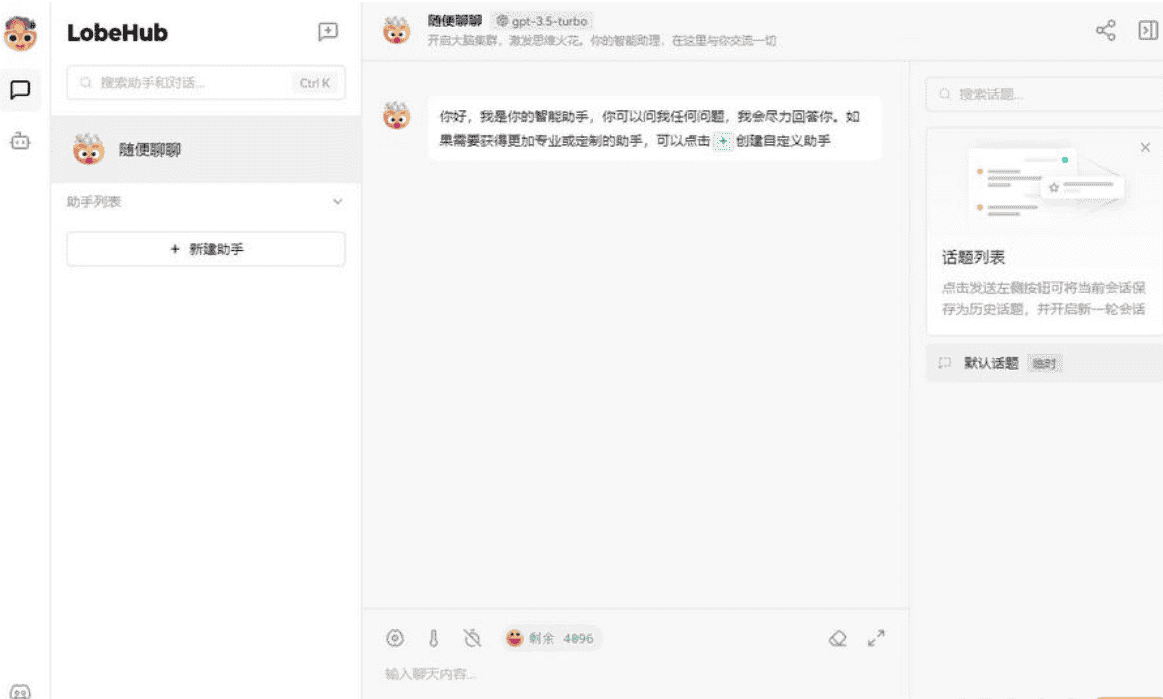Click the search assistants and conversations field
Image resolution: width=1163 pixels, height=699 pixels.
205,82
